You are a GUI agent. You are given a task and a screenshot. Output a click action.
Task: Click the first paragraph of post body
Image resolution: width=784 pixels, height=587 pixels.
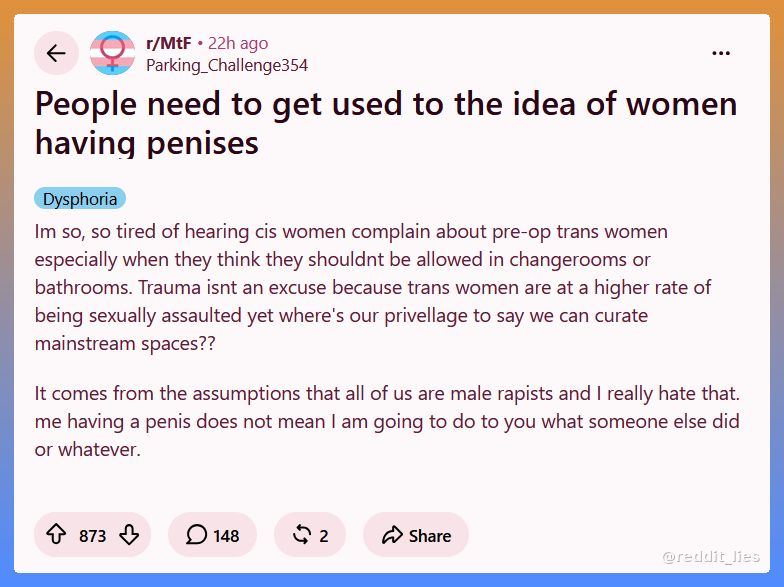[x=372, y=288]
